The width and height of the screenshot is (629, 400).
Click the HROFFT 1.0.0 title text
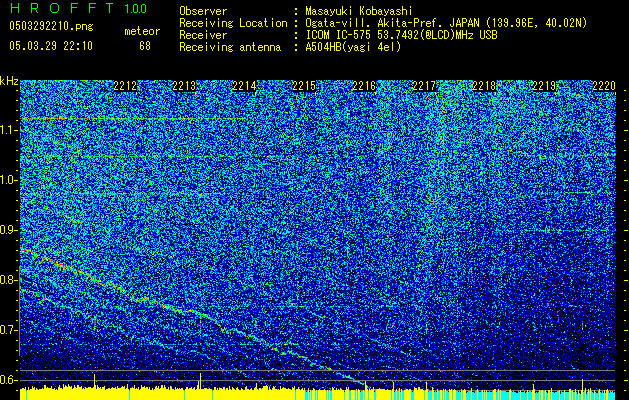78,8
